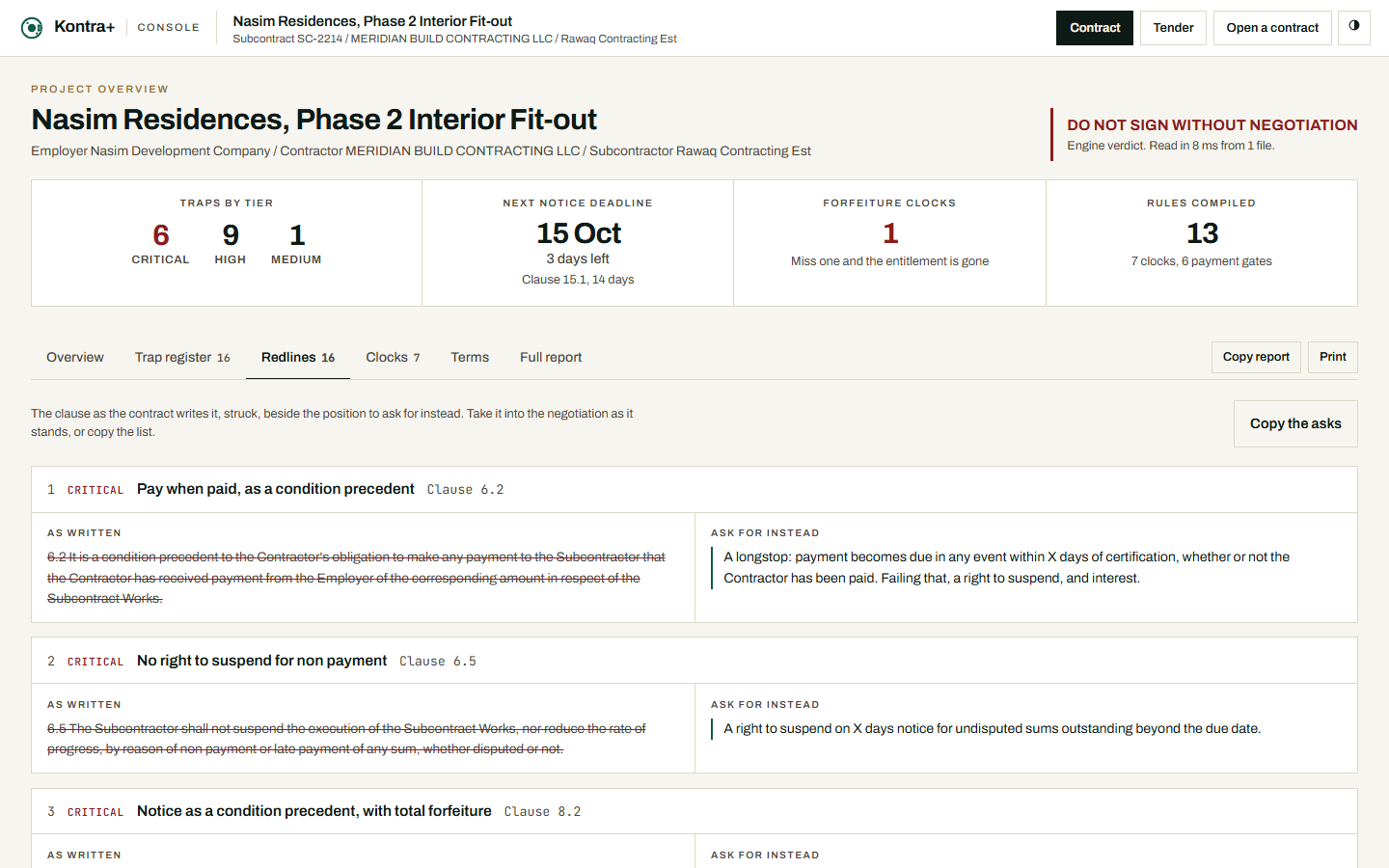Go to the Clocks tab

pos(393,358)
